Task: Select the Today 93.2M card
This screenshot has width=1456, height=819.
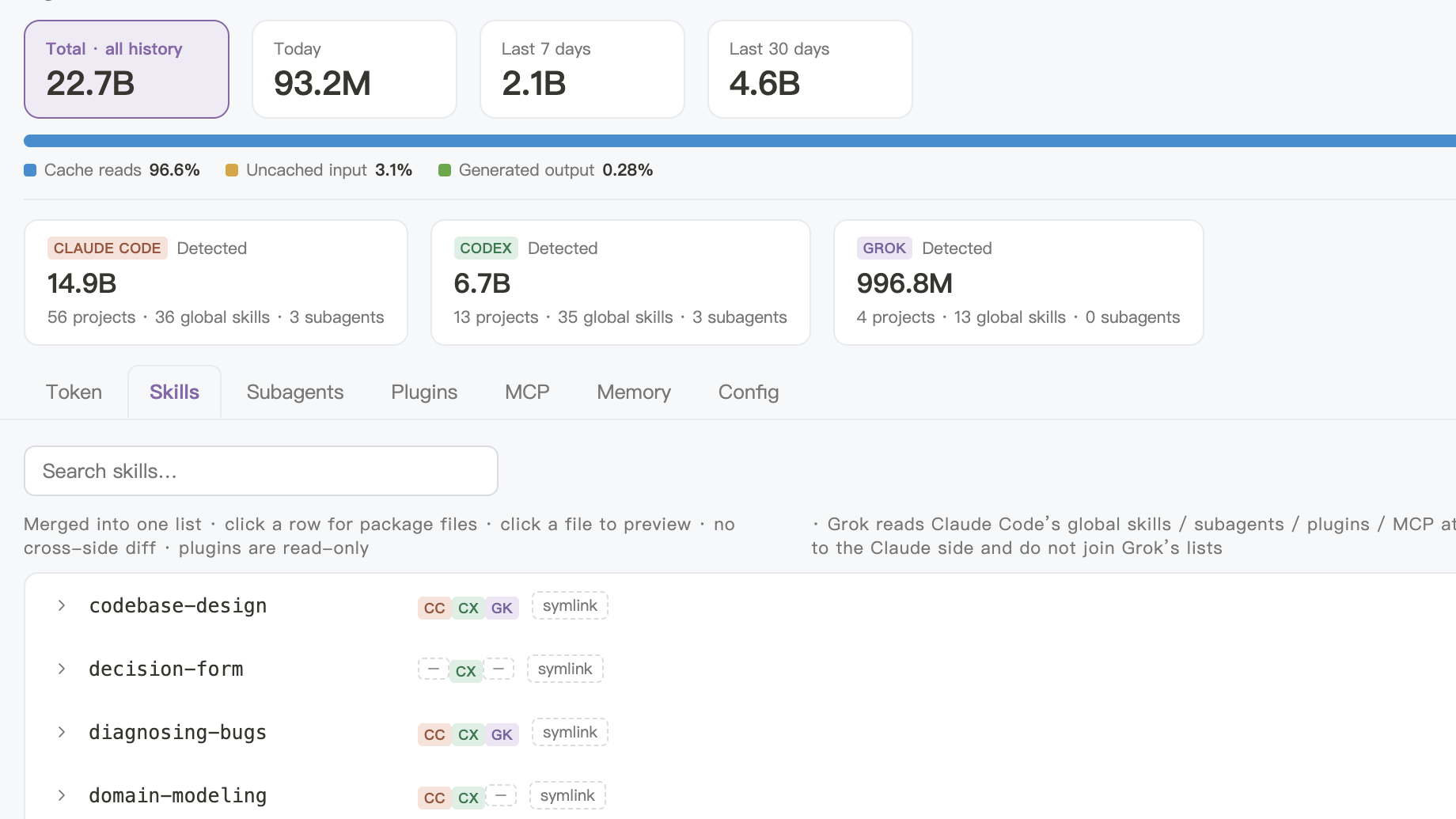Action: tap(355, 70)
